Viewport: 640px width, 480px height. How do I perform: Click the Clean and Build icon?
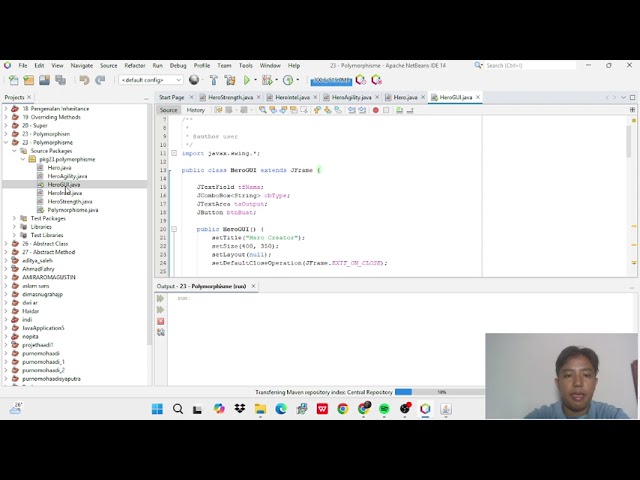(230, 80)
